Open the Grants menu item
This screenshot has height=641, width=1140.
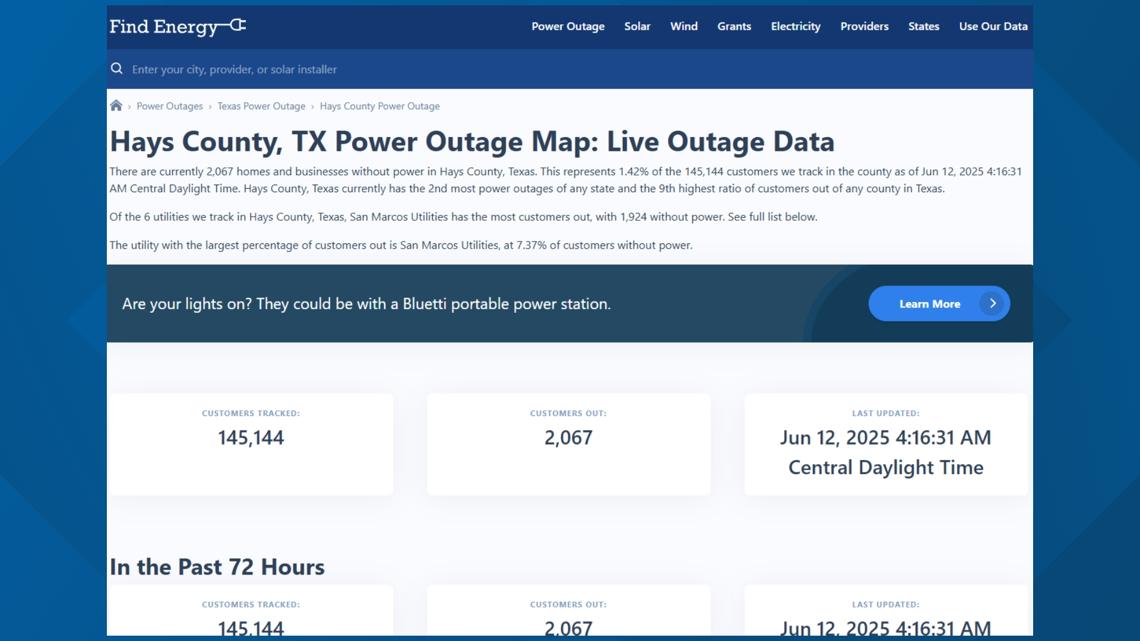click(734, 26)
